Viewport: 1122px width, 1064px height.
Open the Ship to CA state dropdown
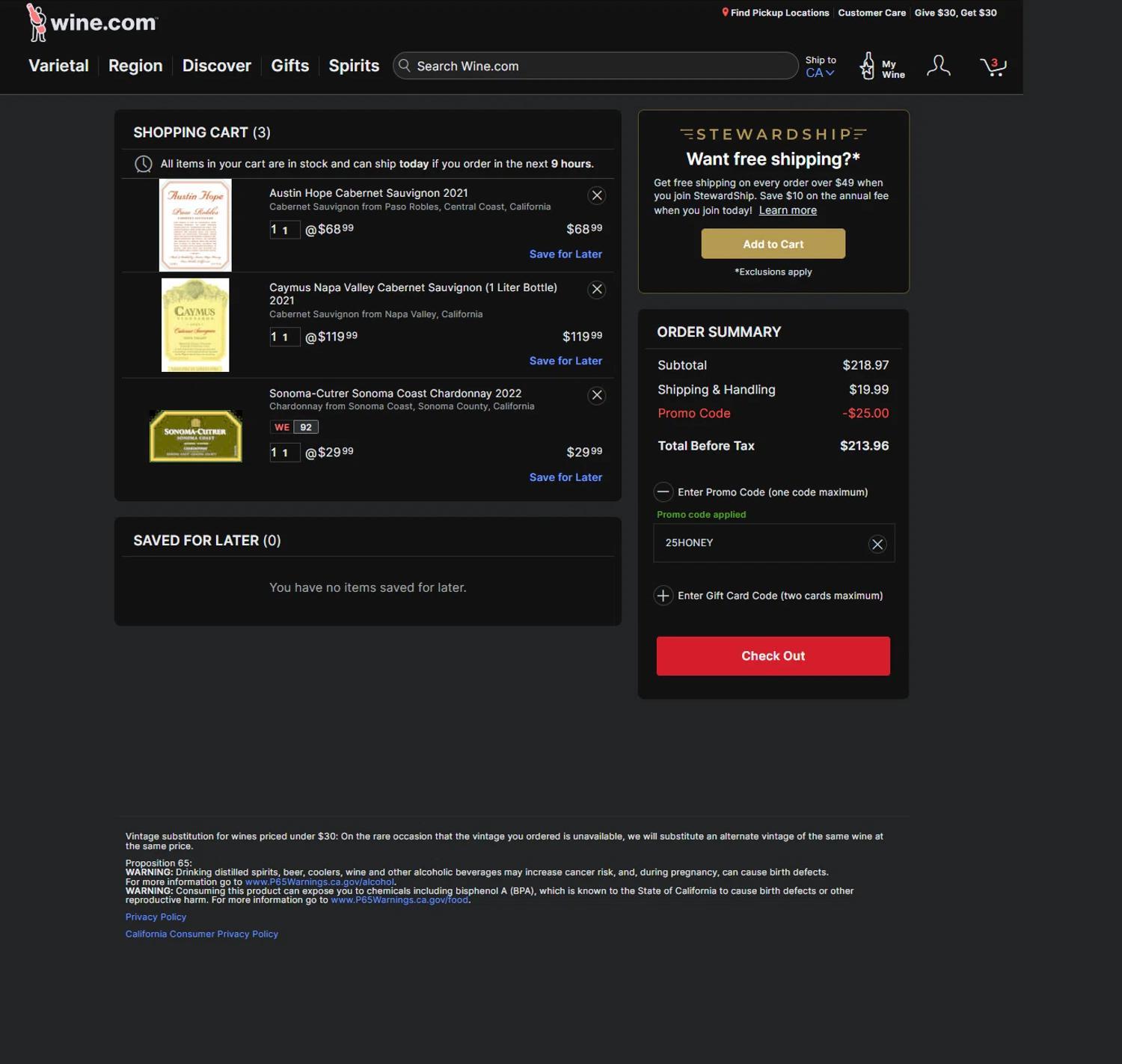[x=820, y=73]
